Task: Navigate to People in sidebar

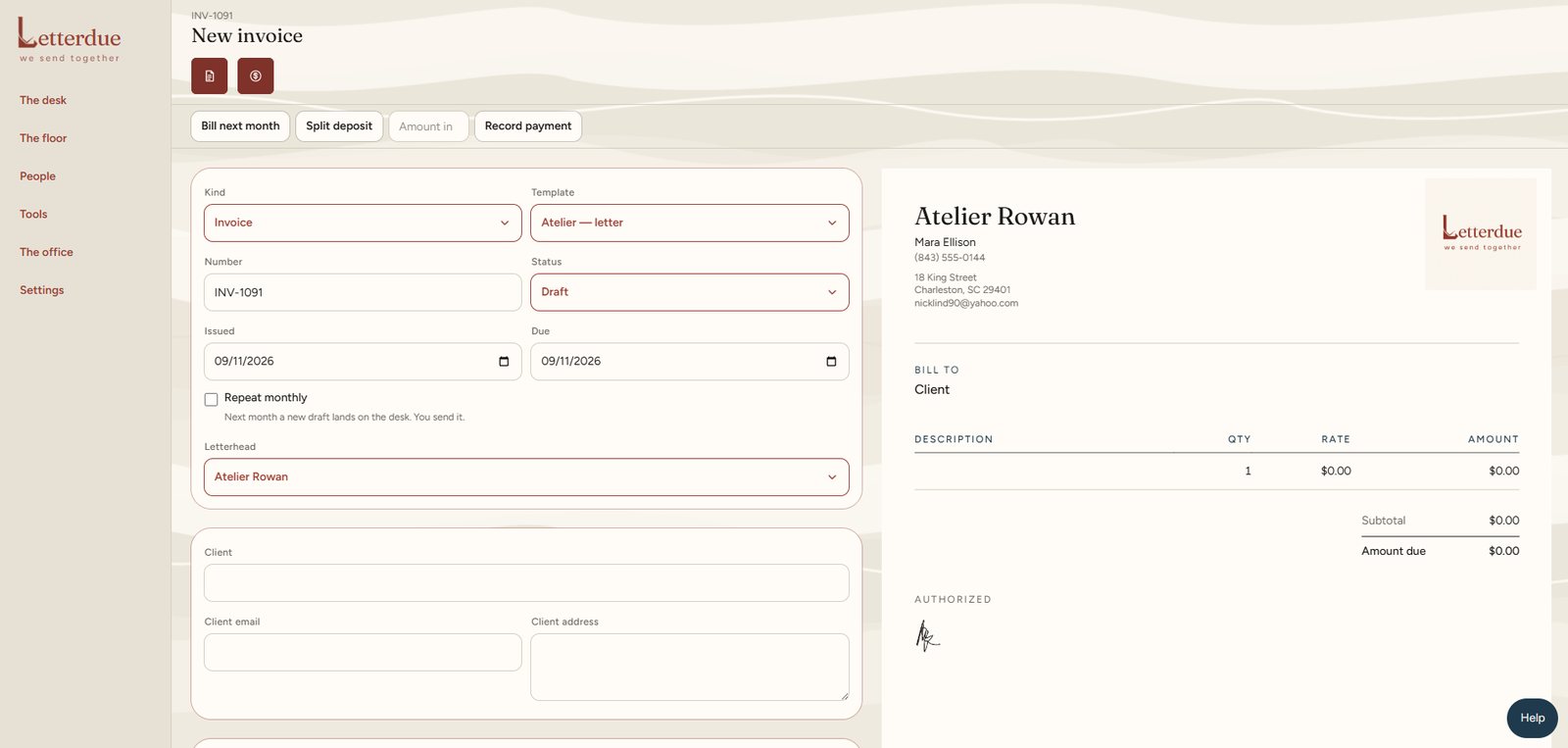Action: [37, 176]
